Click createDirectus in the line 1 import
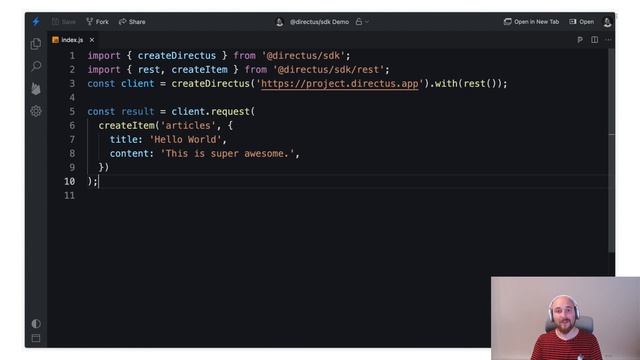 (176, 56)
